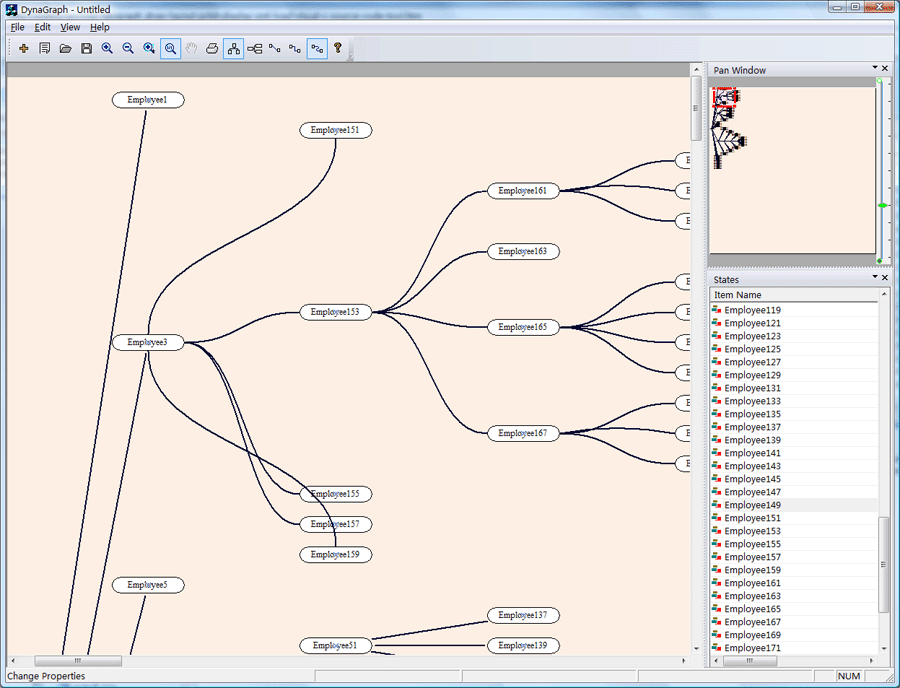This screenshot has height=688, width=900.
Task: Open the States panel dropdown arrow
Action: (x=873, y=278)
